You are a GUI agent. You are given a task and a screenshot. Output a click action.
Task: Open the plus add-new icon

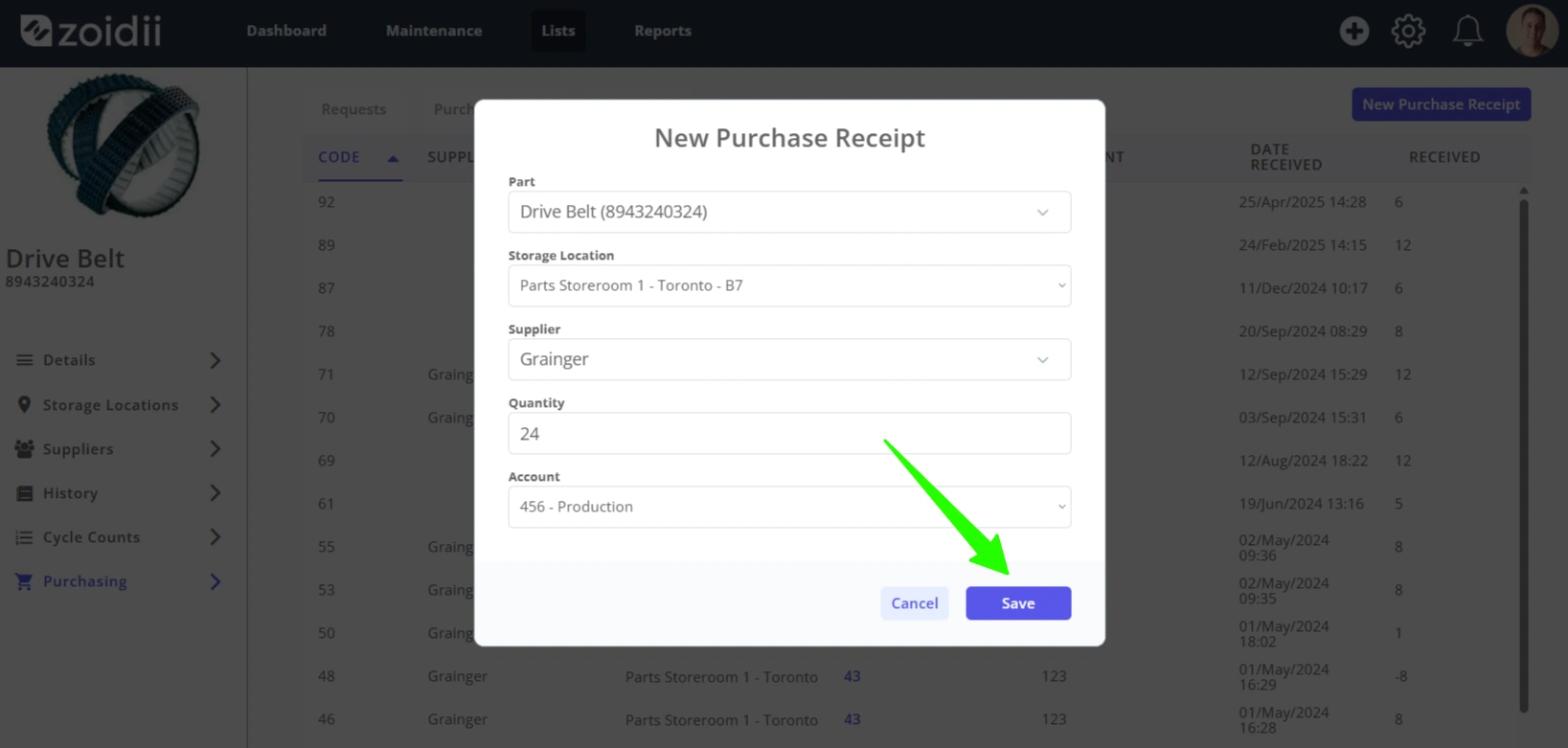(1353, 31)
